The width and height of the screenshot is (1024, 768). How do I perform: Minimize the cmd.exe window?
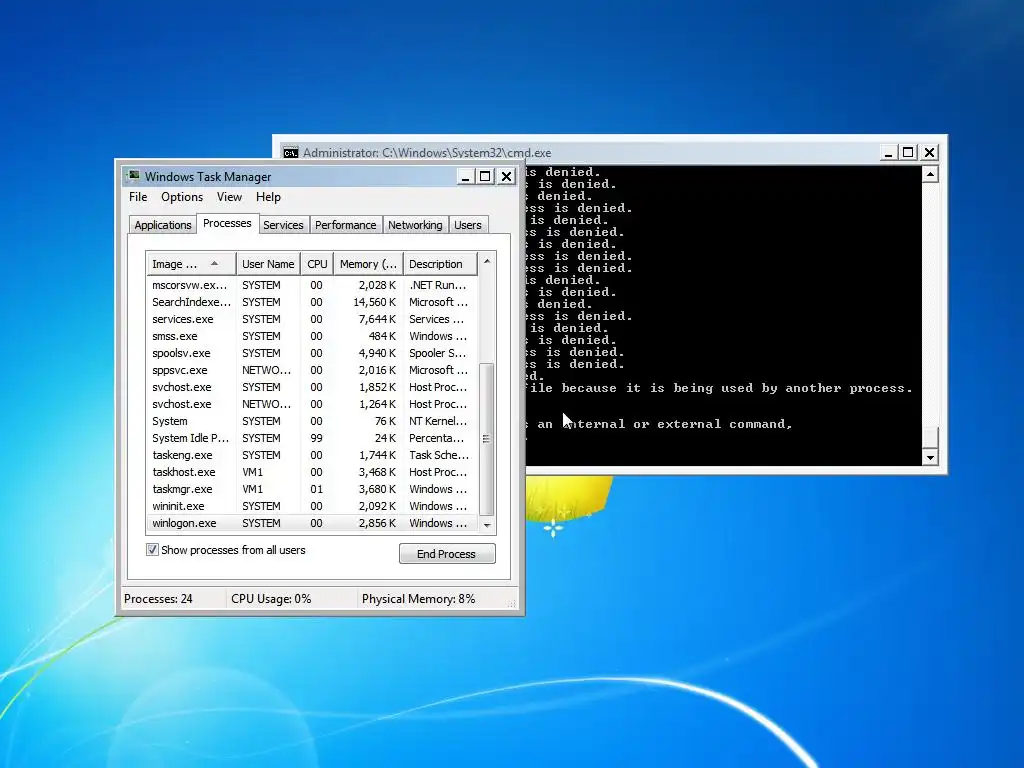(x=888, y=153)
